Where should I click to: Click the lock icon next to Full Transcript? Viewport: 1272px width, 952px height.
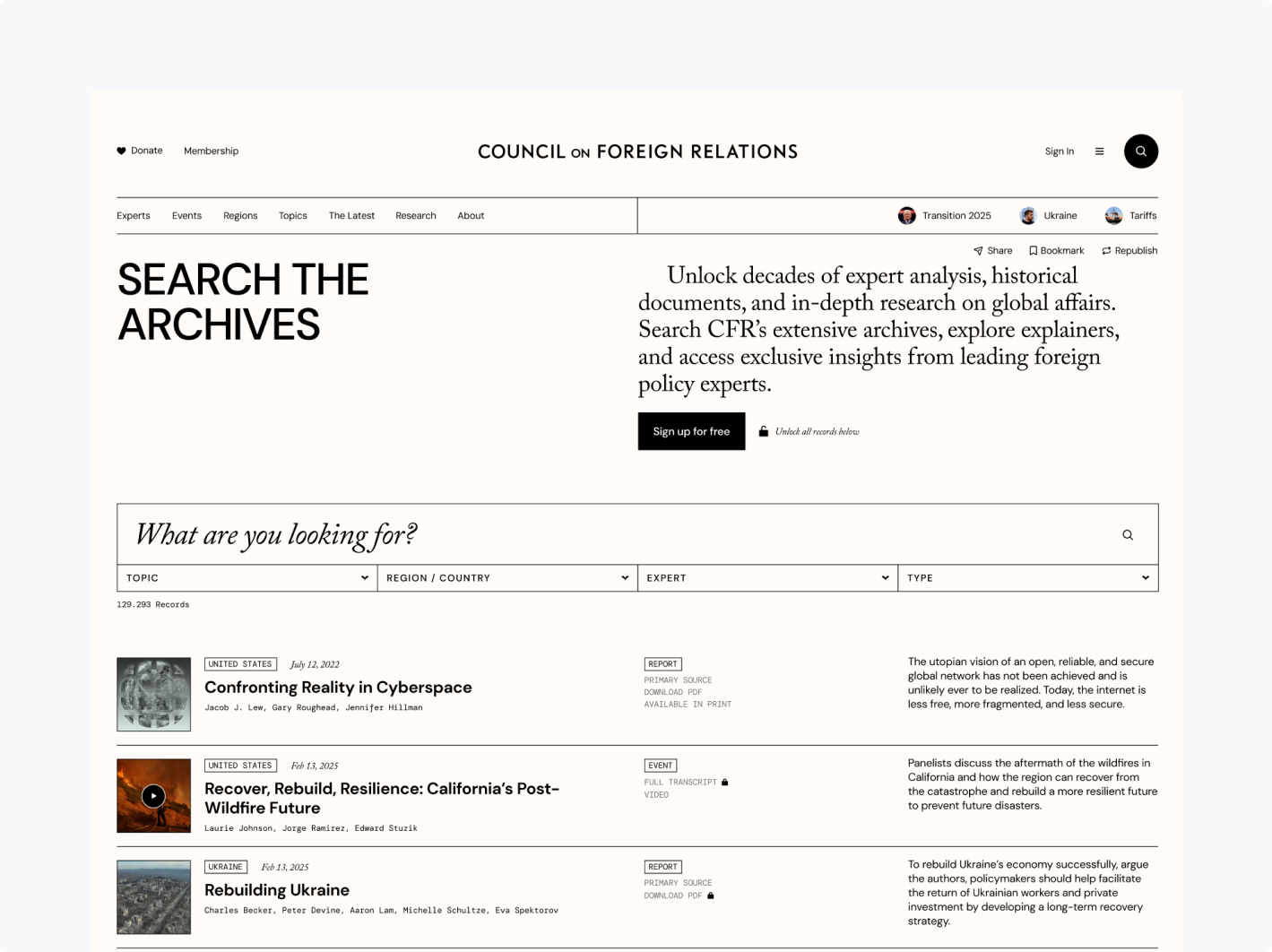point(725,782)
